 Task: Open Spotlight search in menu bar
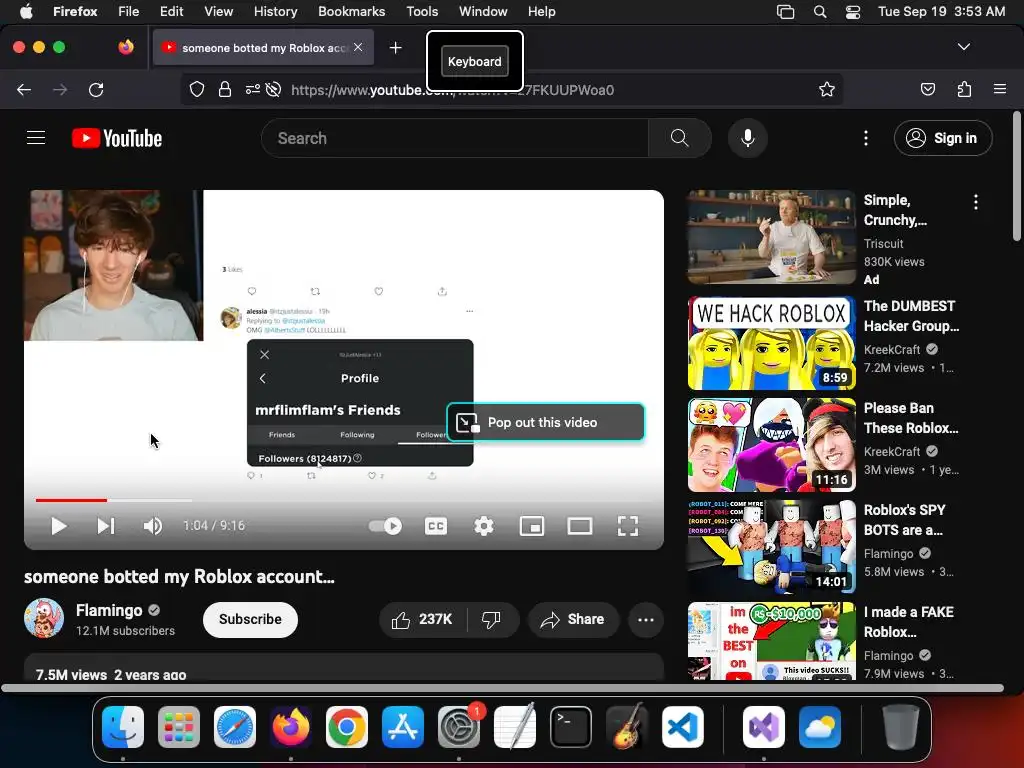(820, 12)
